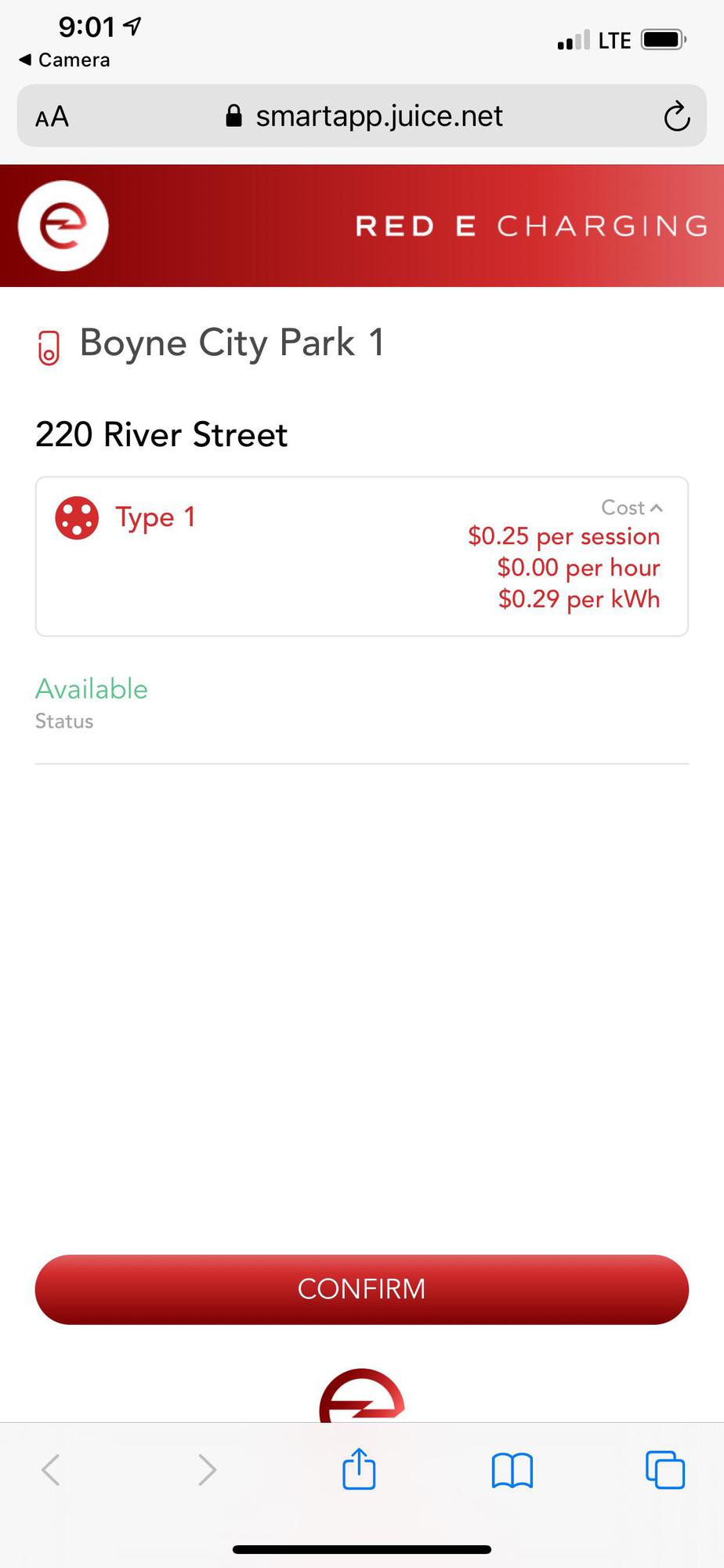
Task: Tap the Available status text
Action: (x=92, y=689)
